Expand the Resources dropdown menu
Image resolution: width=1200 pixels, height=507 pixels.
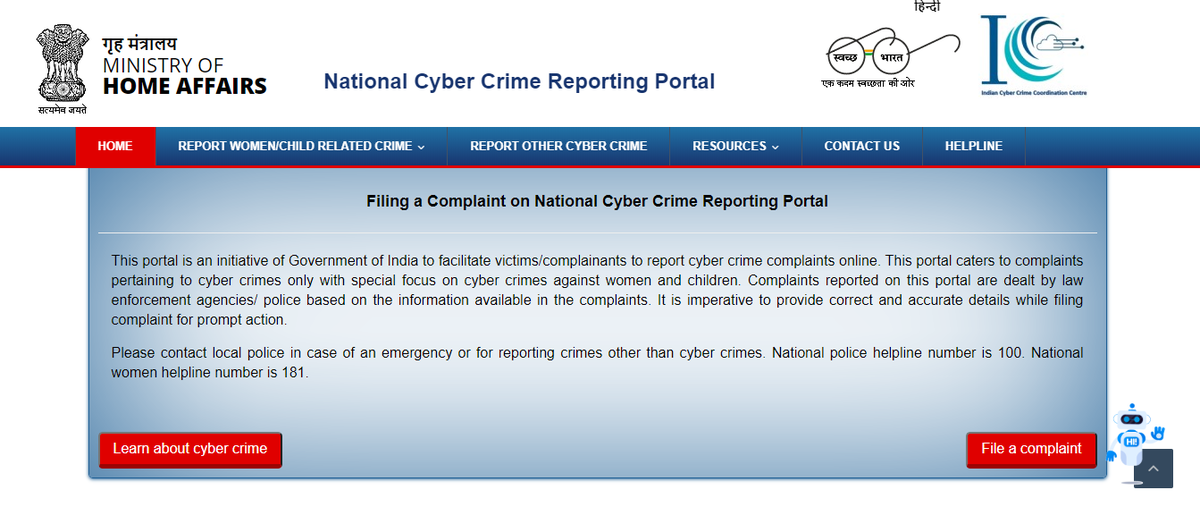(x=735, y=146)
